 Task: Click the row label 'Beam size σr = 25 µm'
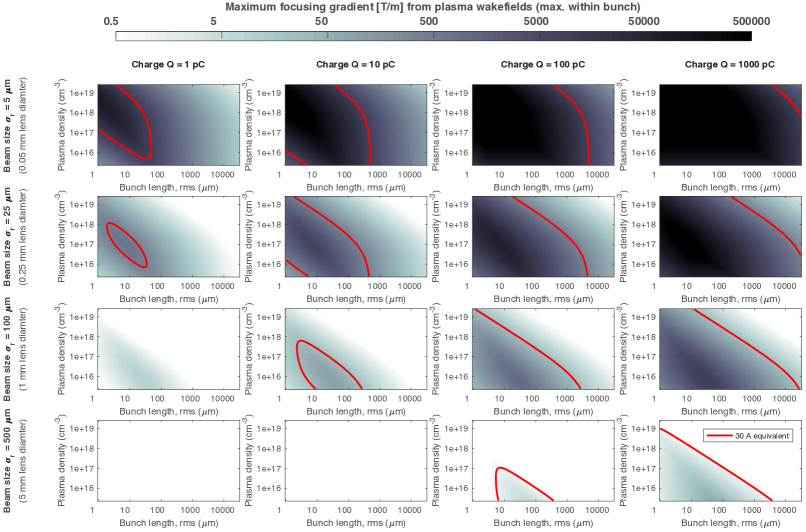tap(7, 237)
